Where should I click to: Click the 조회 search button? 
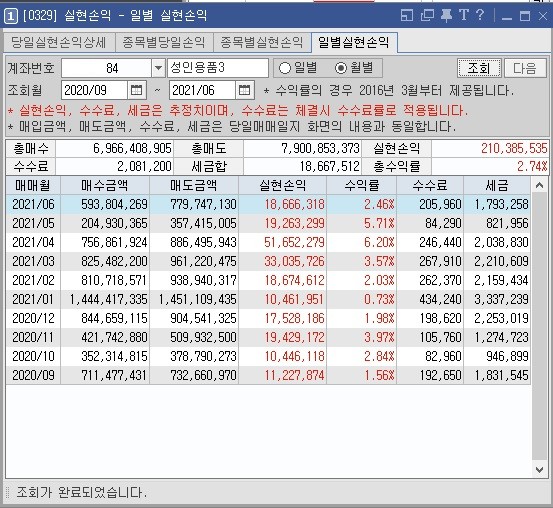pyautogui.click(x=479, y=68)
